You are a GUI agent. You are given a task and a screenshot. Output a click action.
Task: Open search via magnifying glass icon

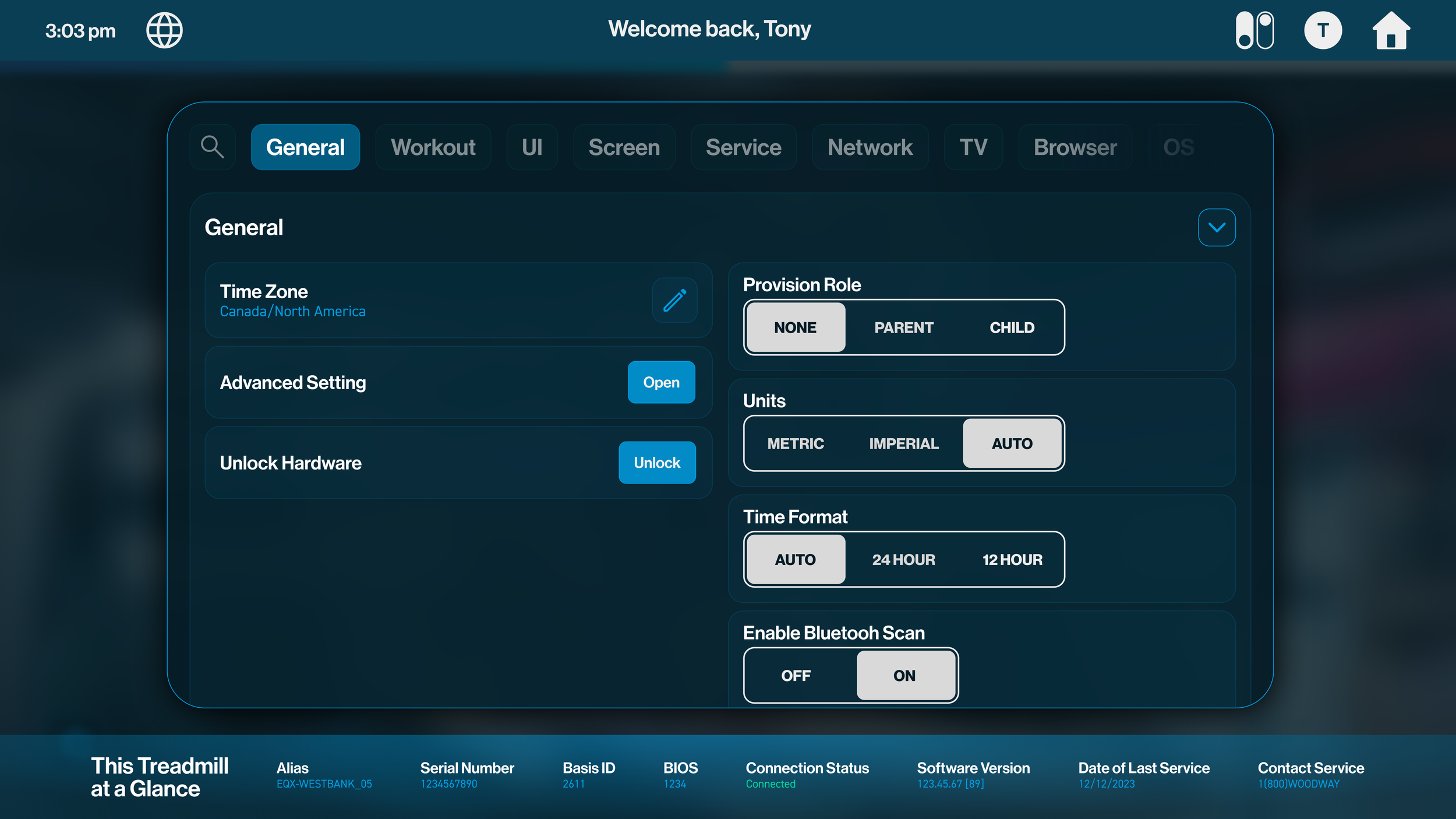point(213,147)
